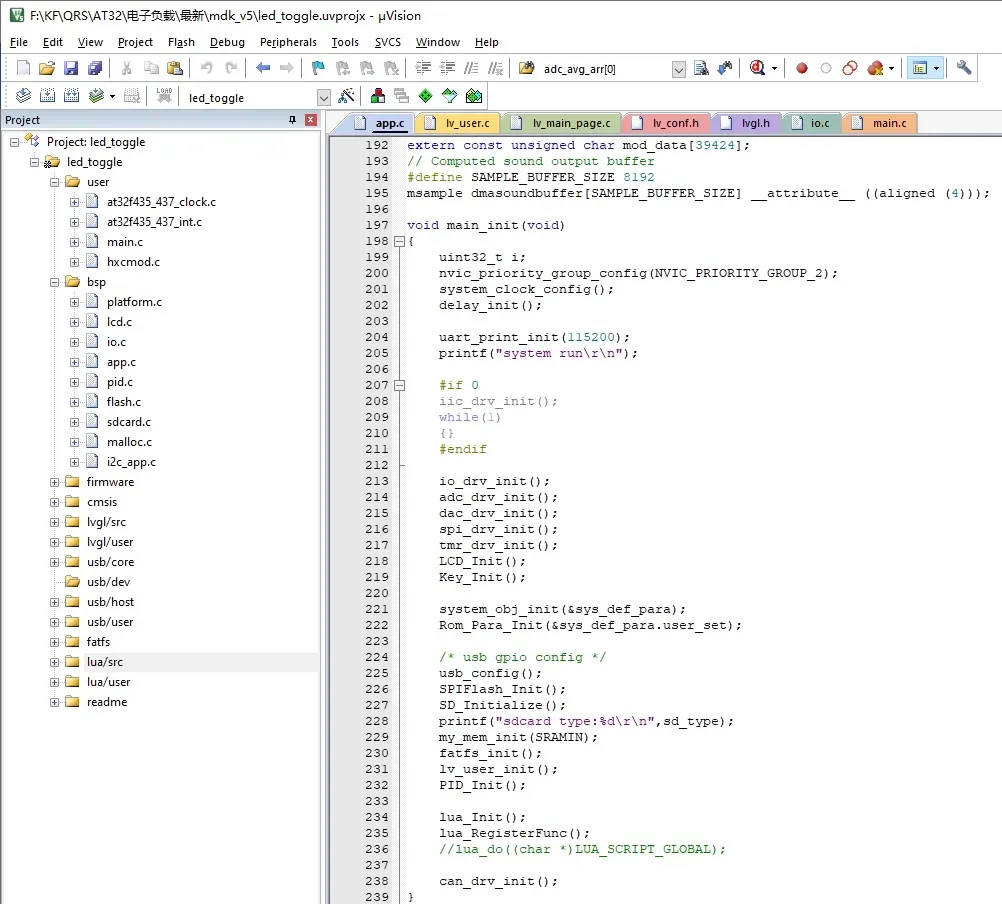Open the Peripherals menu
This screenshot has height=904, width=1002.
point(288,42)
